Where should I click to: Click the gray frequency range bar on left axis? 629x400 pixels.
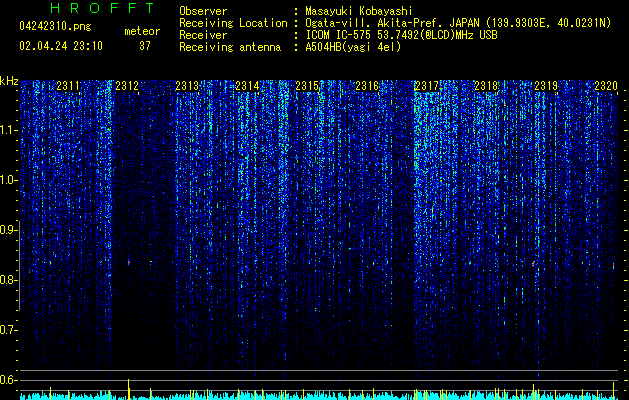click(x=20, y=265)
